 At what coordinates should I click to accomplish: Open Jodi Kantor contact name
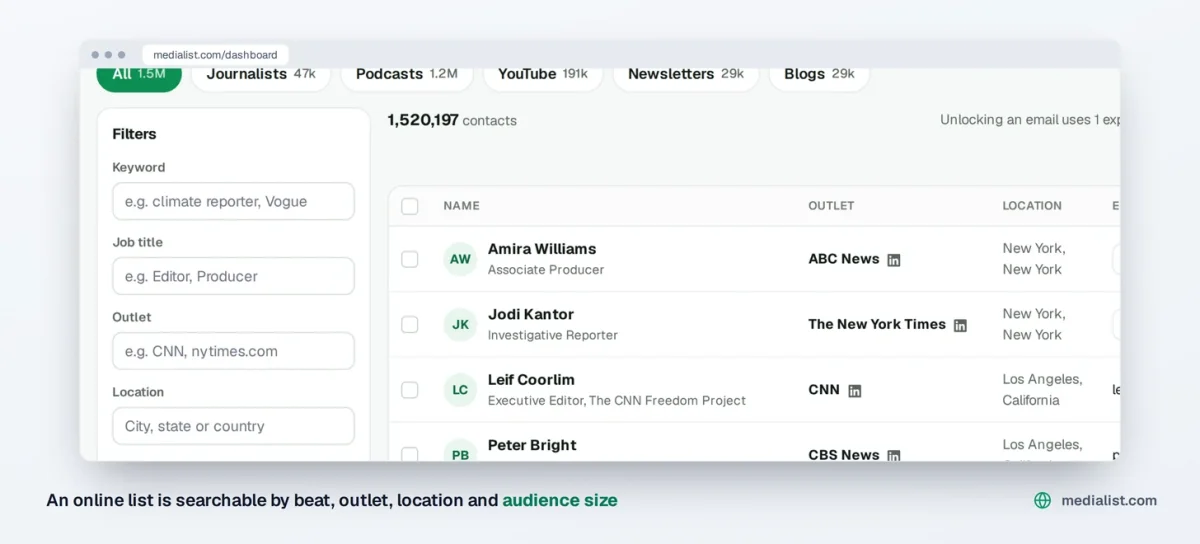click(531, 314)
